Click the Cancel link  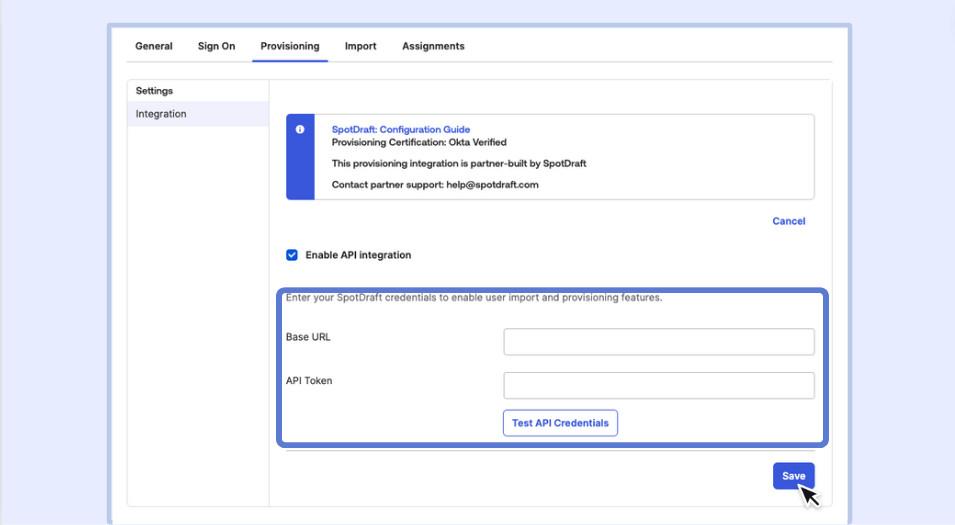789,221
